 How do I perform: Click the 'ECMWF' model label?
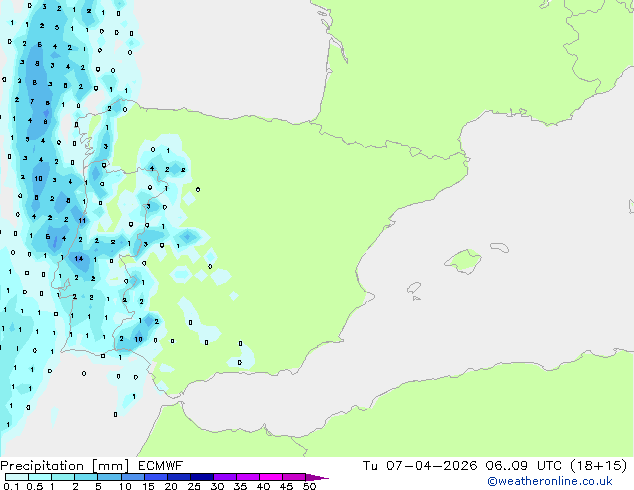[161, 466]
